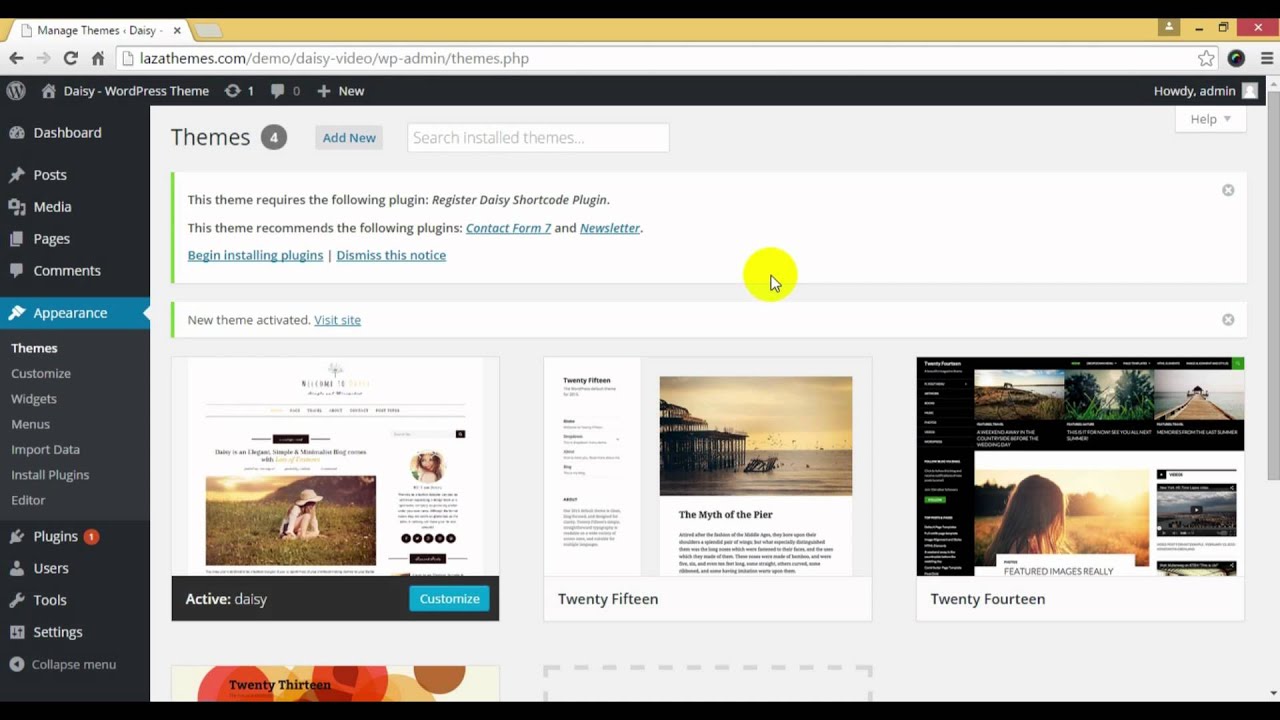
Task: Click Daisy - WordPress Theme site name
Action: [136, 91]
